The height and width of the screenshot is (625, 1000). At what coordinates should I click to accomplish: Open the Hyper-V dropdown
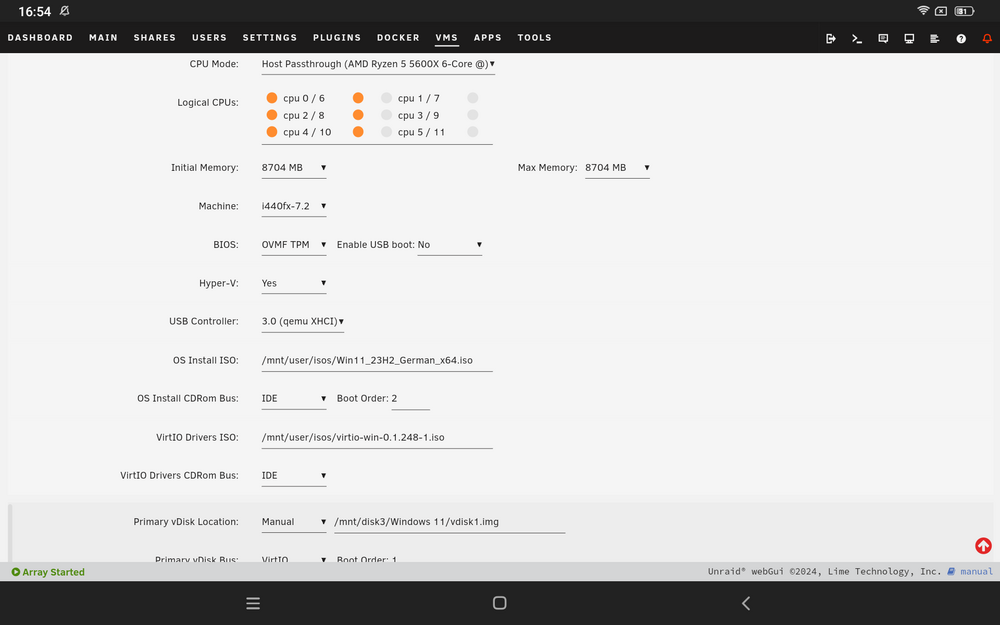[x=294, y=283]
